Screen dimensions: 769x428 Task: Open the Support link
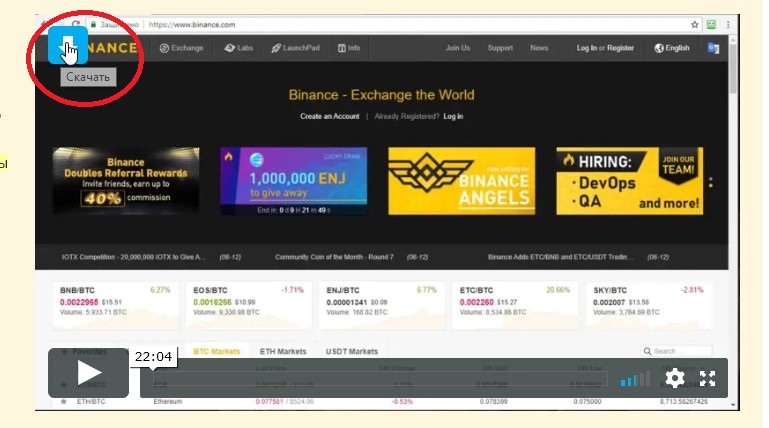tap(500, 48)
